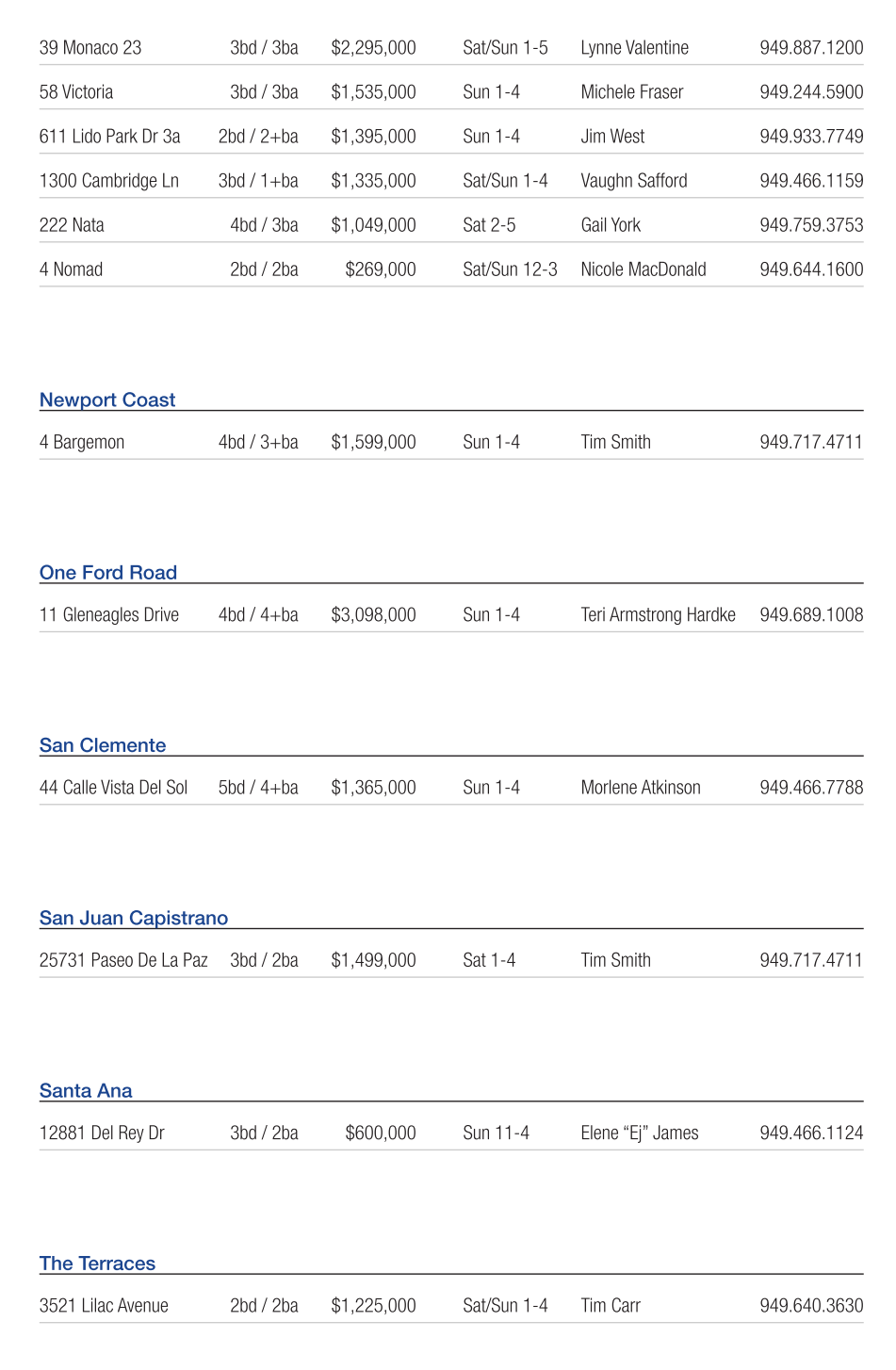
Task: Click the San Juan Capistrano heading
Action: tap(134, 918)
